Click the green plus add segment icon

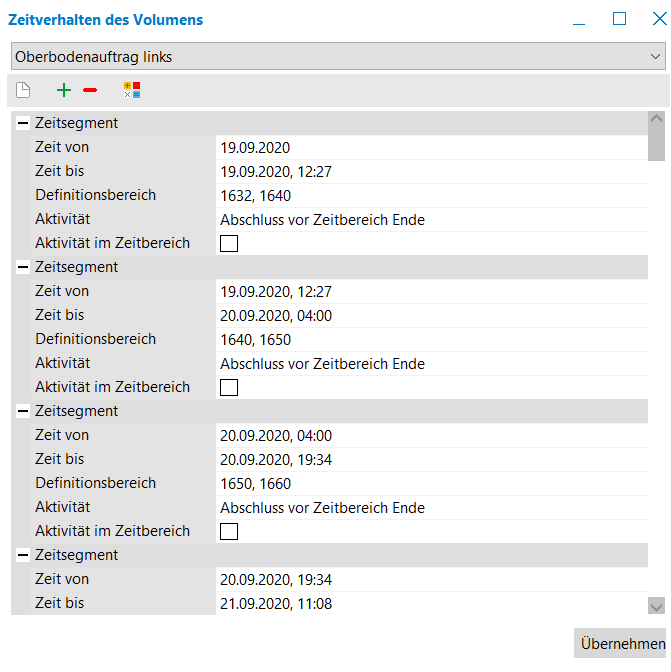coord(64,90)
